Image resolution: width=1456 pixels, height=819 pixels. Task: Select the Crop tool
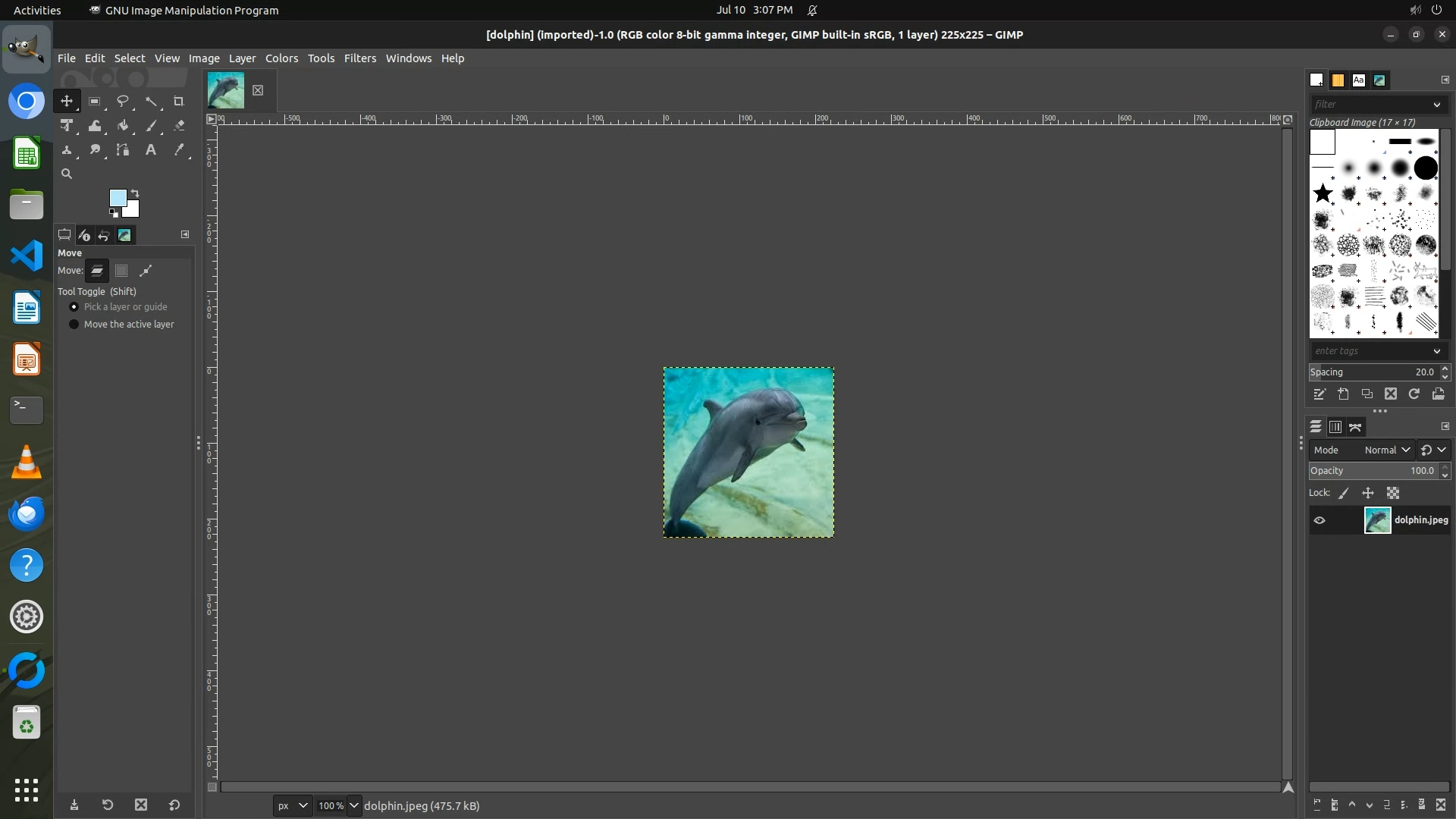coord(179,102)
